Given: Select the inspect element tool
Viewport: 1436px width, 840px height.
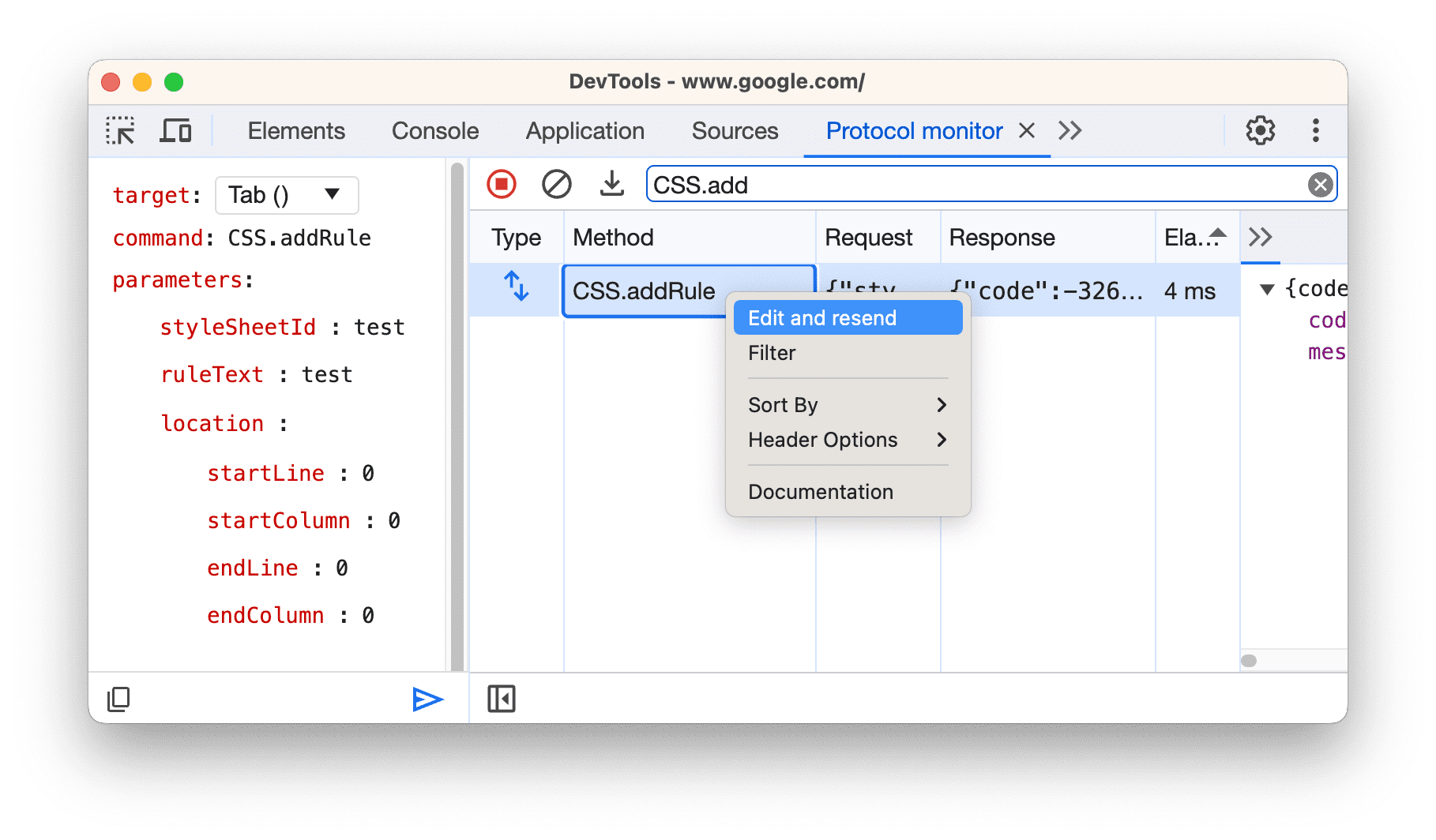Looking at the screenshot, I should click(119, 130).
